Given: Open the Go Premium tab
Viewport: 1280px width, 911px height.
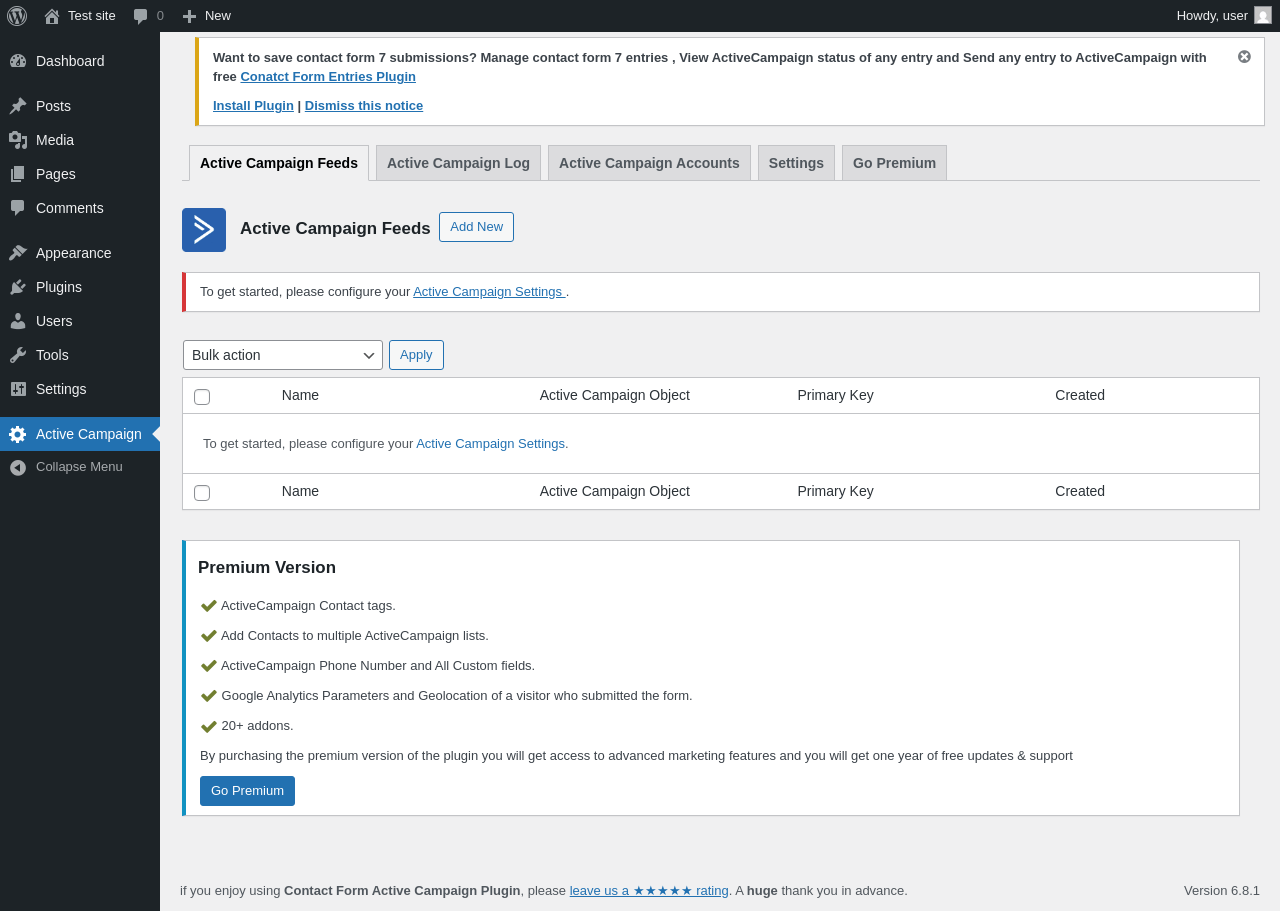Looking at the screenshot, I should (x=894, y=163).
